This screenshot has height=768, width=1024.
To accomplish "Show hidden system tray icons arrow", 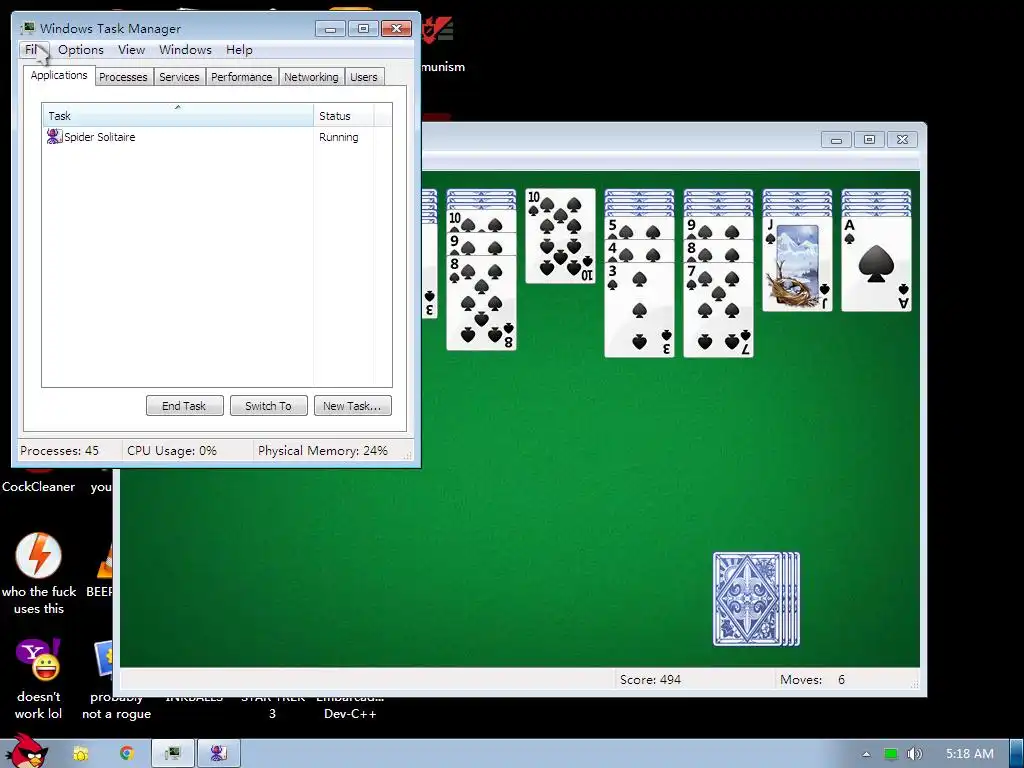I will click(867, 754).
